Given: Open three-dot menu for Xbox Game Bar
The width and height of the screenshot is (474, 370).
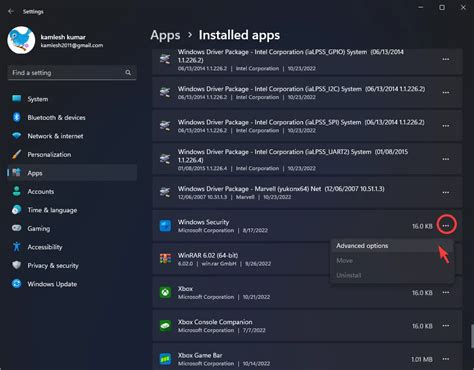Looking at the screenshot, I should [446, 359].
